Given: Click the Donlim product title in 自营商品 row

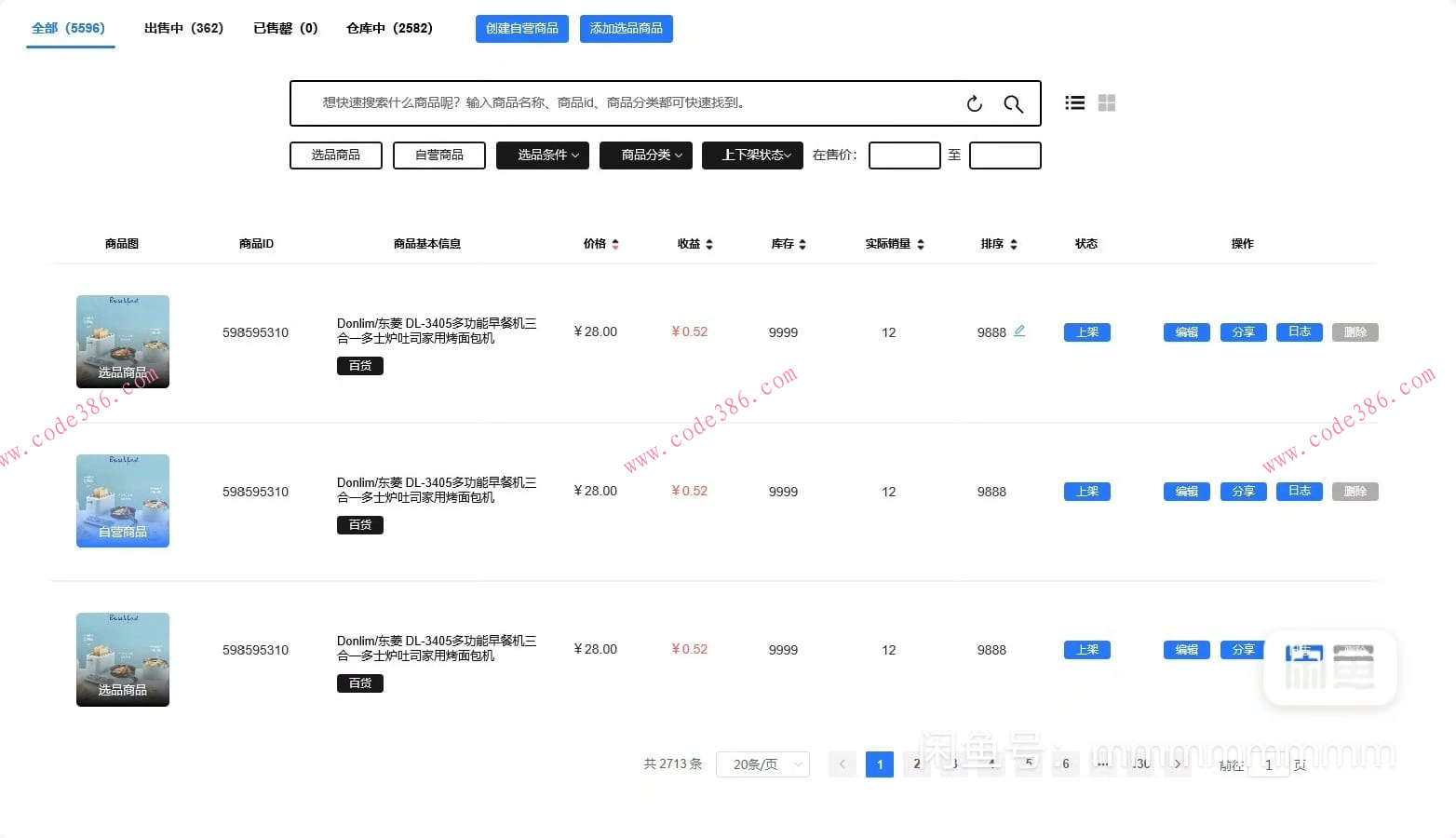Looking at the screenshot, I should pyautogui.click(x=437, y=490).
